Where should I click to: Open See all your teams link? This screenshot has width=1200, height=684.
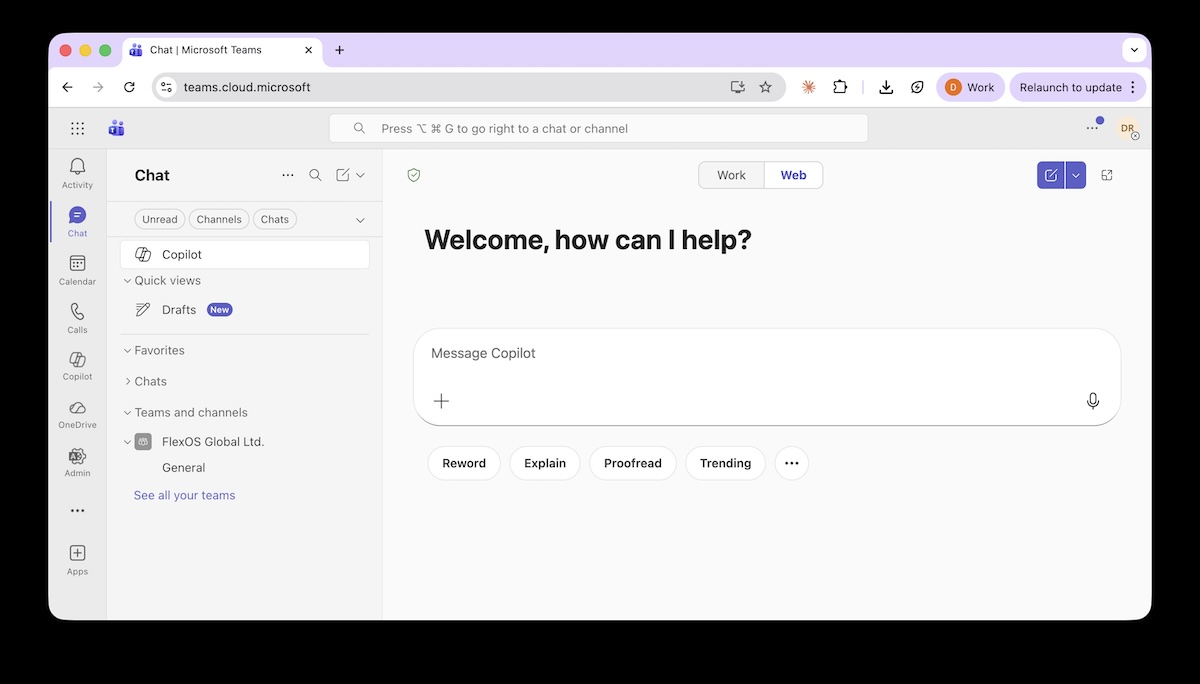click(x=185, y=495)
